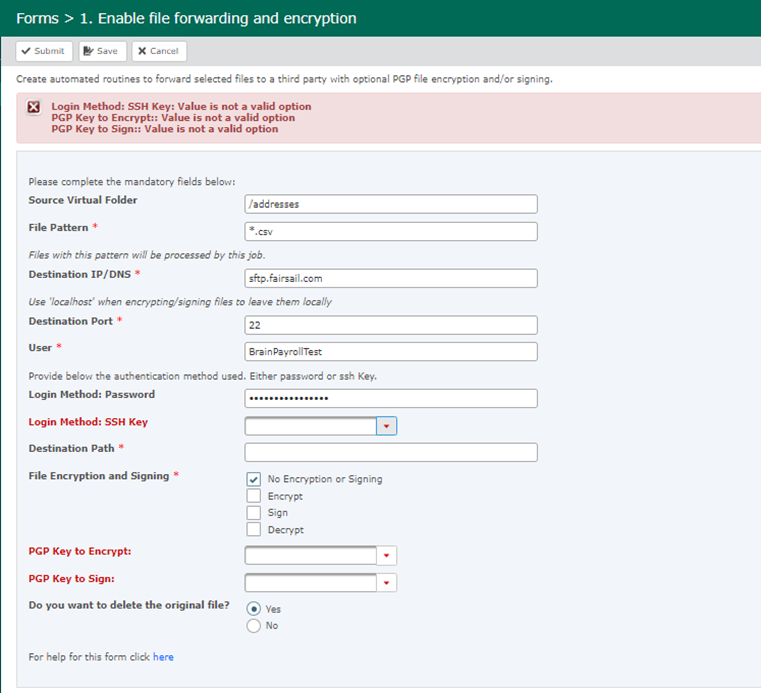Click the SSH Key combo box text area
This screenshot has height=693, width=761.
311,426
